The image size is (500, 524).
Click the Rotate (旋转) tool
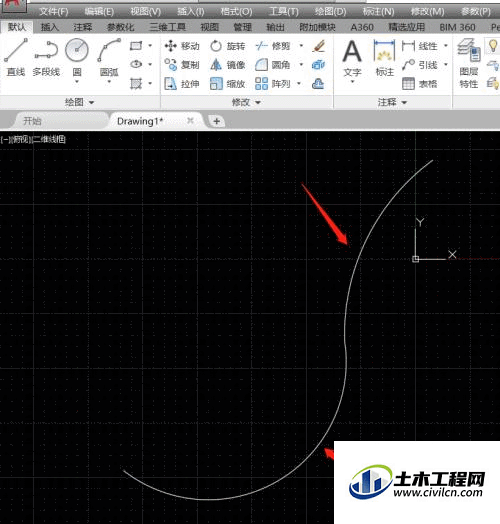(x=228, y=46)
